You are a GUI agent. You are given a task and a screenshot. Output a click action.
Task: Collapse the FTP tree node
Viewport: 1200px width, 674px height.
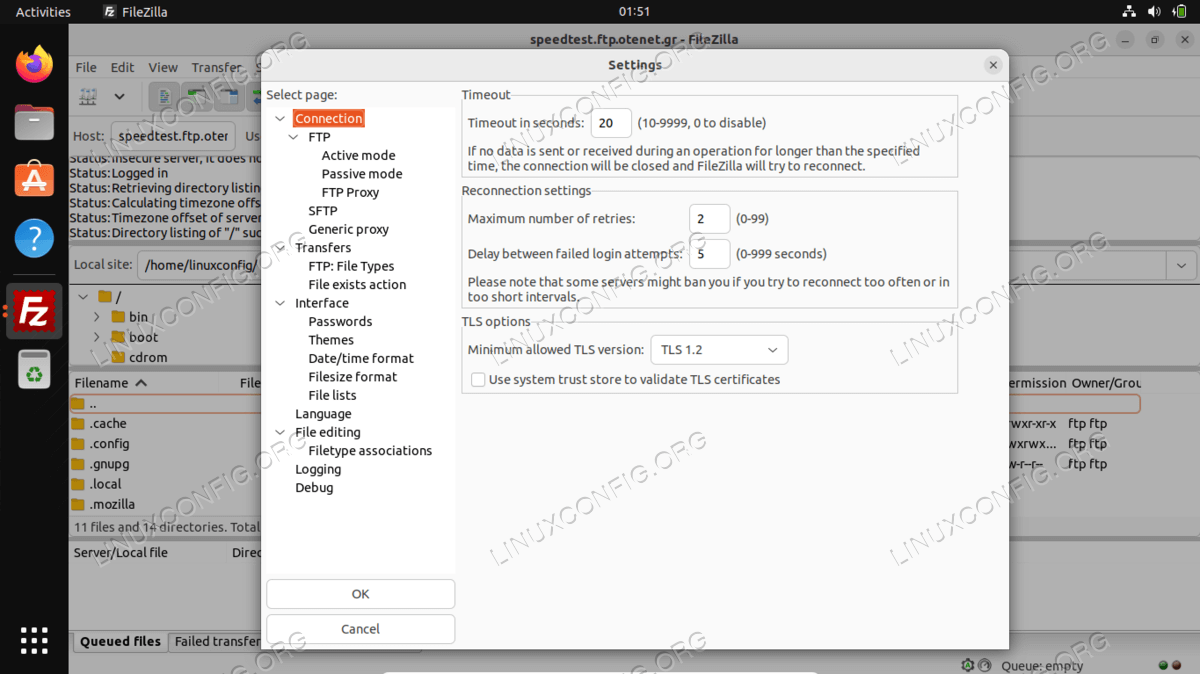click(x=293, y=137)
